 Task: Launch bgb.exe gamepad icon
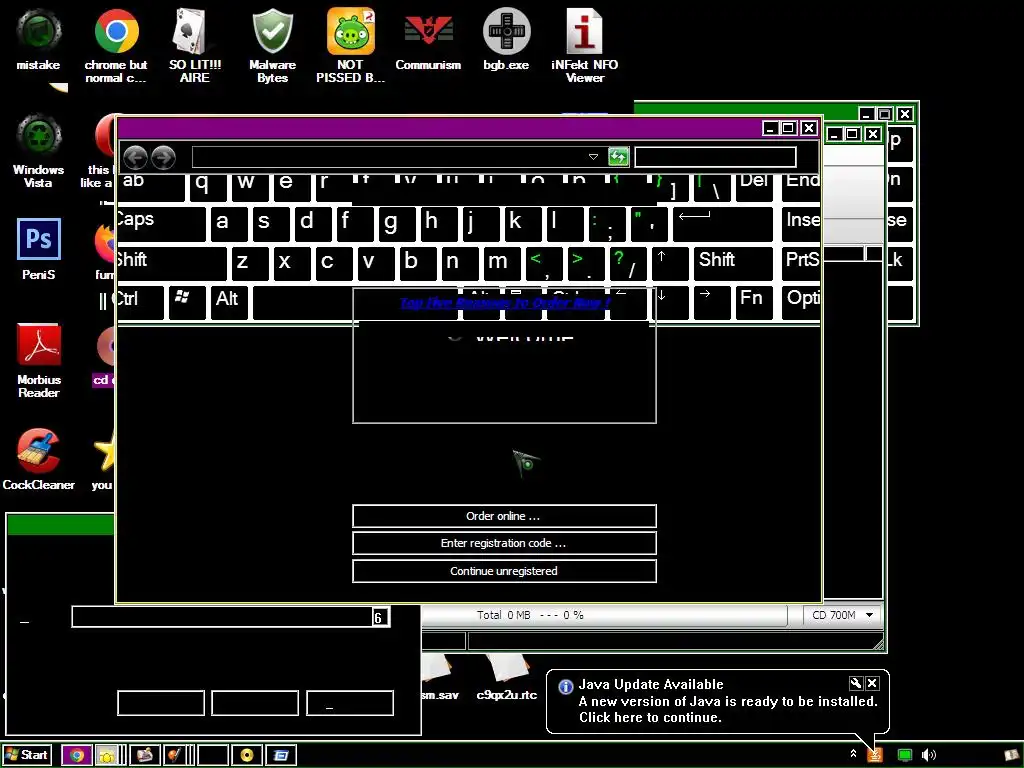tap(506, 39)
